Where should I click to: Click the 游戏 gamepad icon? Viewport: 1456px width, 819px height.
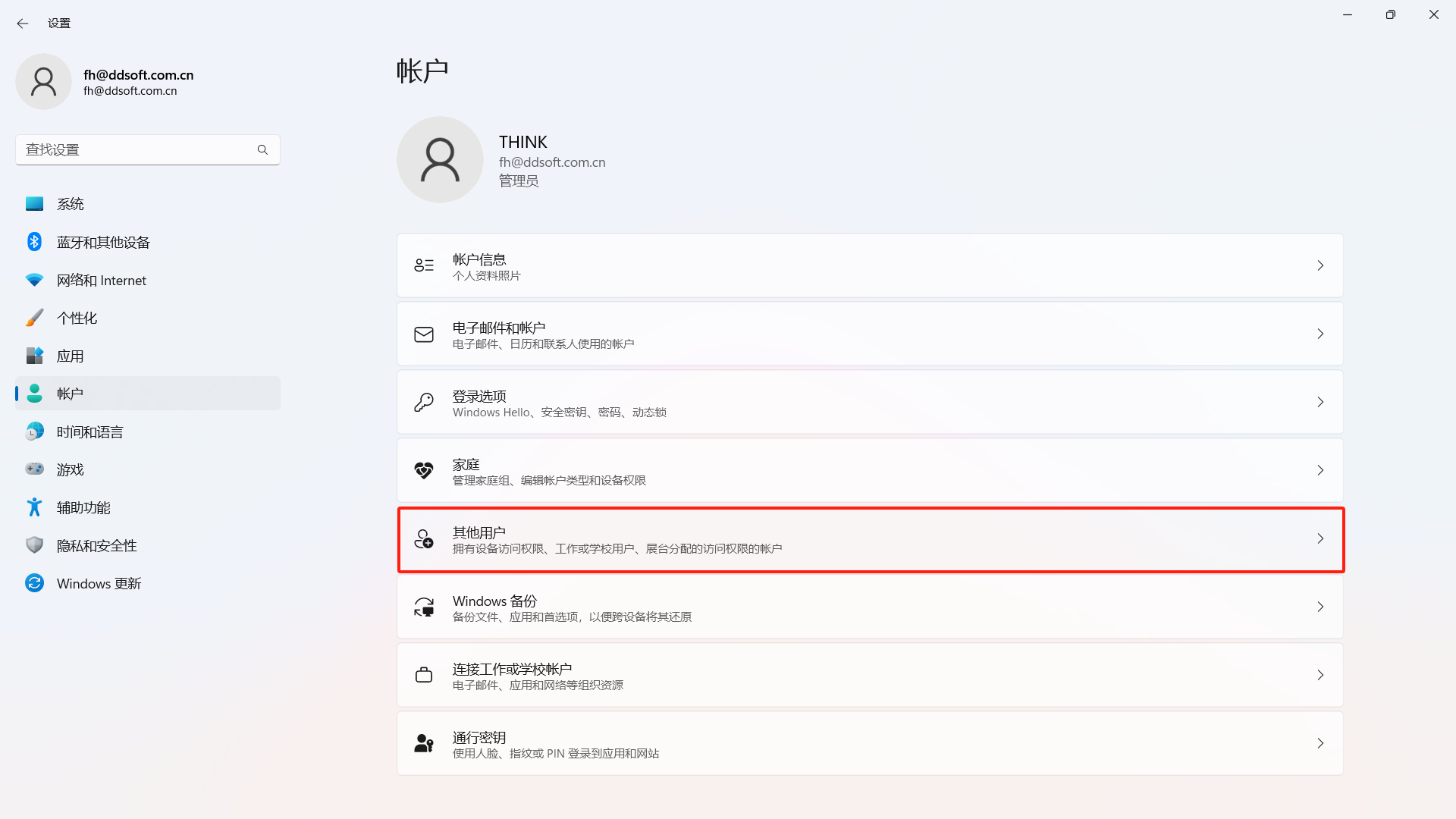pyautogui.click(x=34, y=469)
